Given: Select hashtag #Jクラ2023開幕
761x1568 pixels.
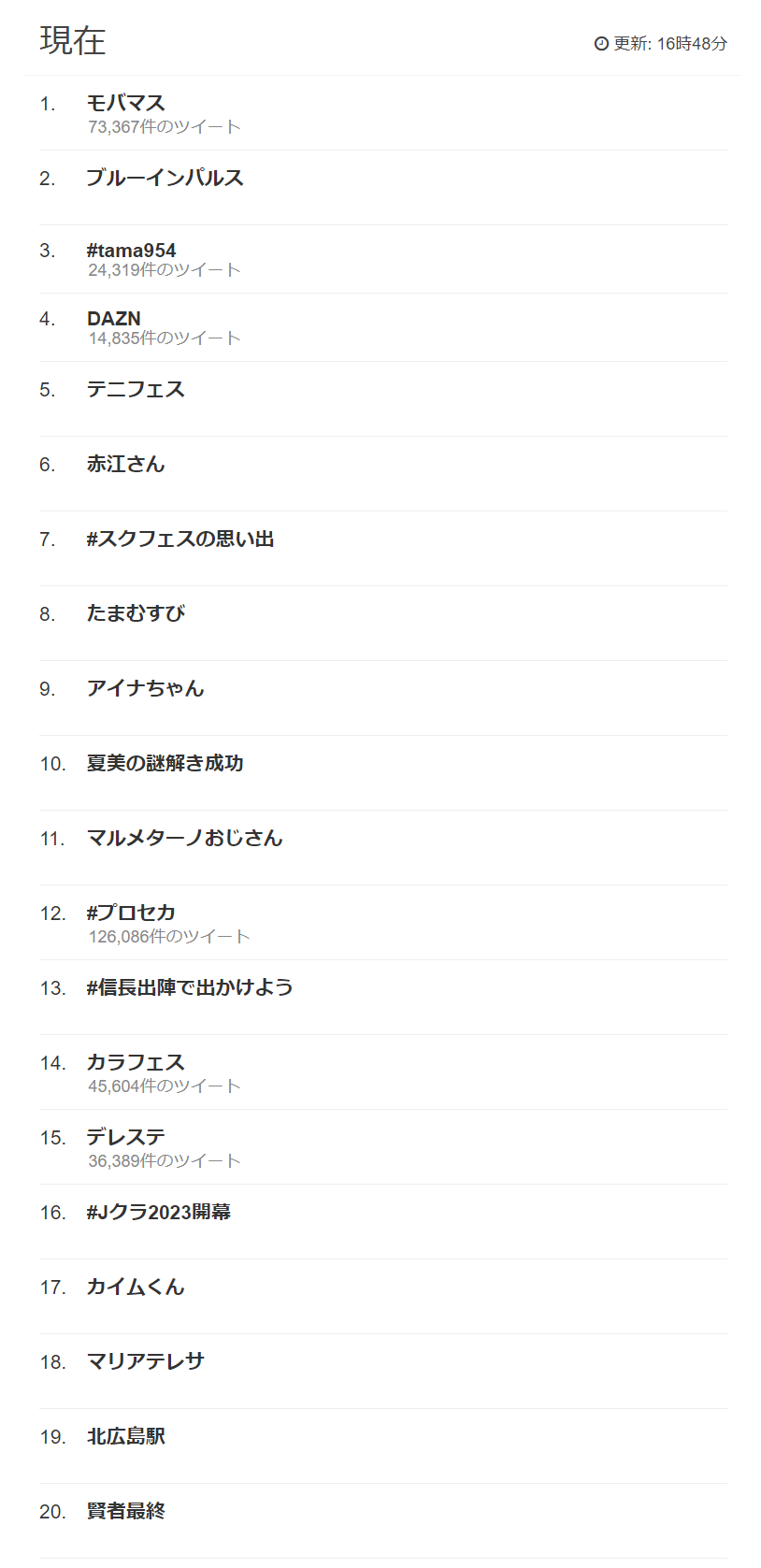Looking at the screenshot, I should pos(159,1212).
